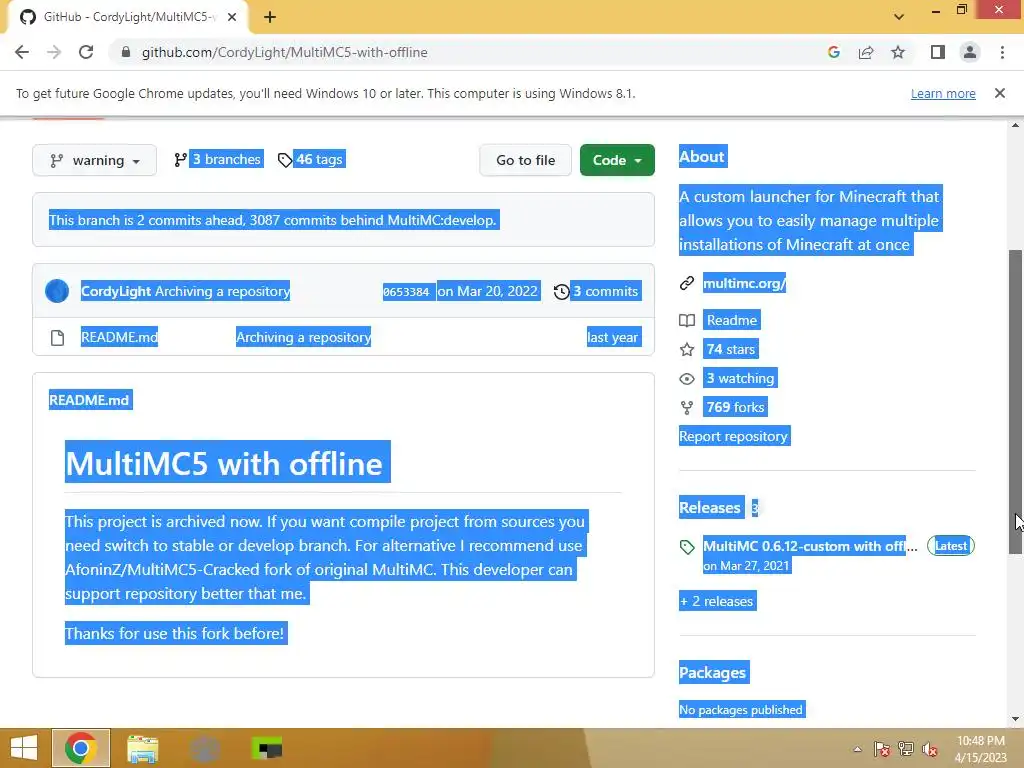
Task: Show hidden system tray icons
Action: tap(857, 749)
